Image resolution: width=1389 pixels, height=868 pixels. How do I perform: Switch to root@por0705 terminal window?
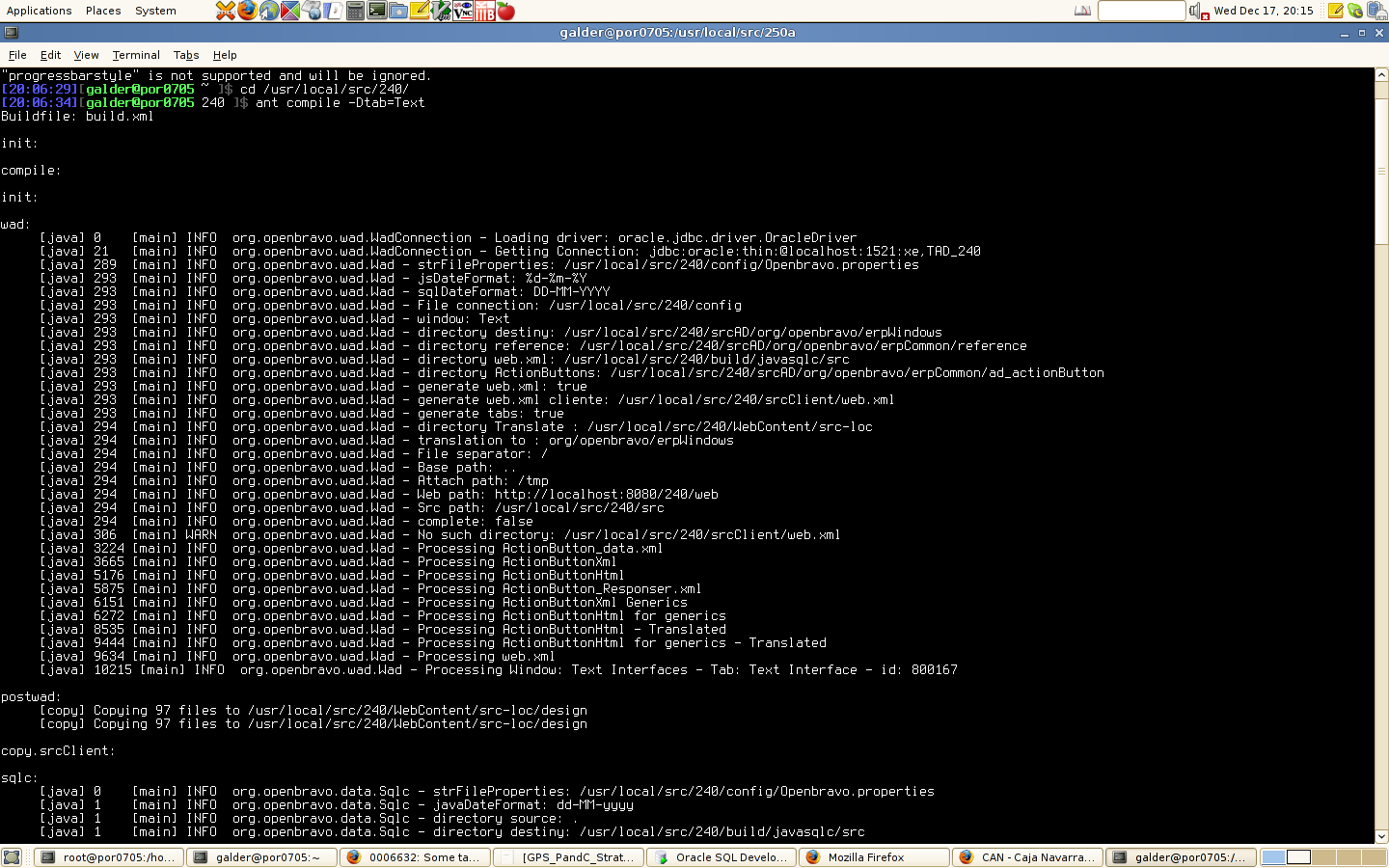tap(109, 856)
